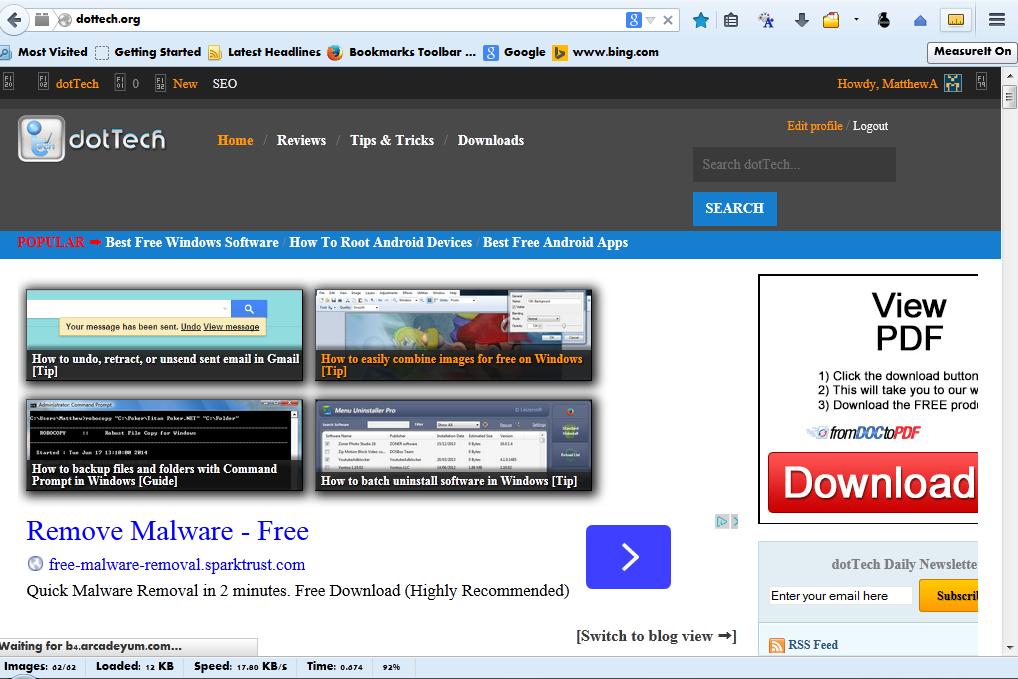Screen dimensions: 1018x679
Task: Open the Gmail unsend email article thumbnail
Action: (x=164, y=335)
